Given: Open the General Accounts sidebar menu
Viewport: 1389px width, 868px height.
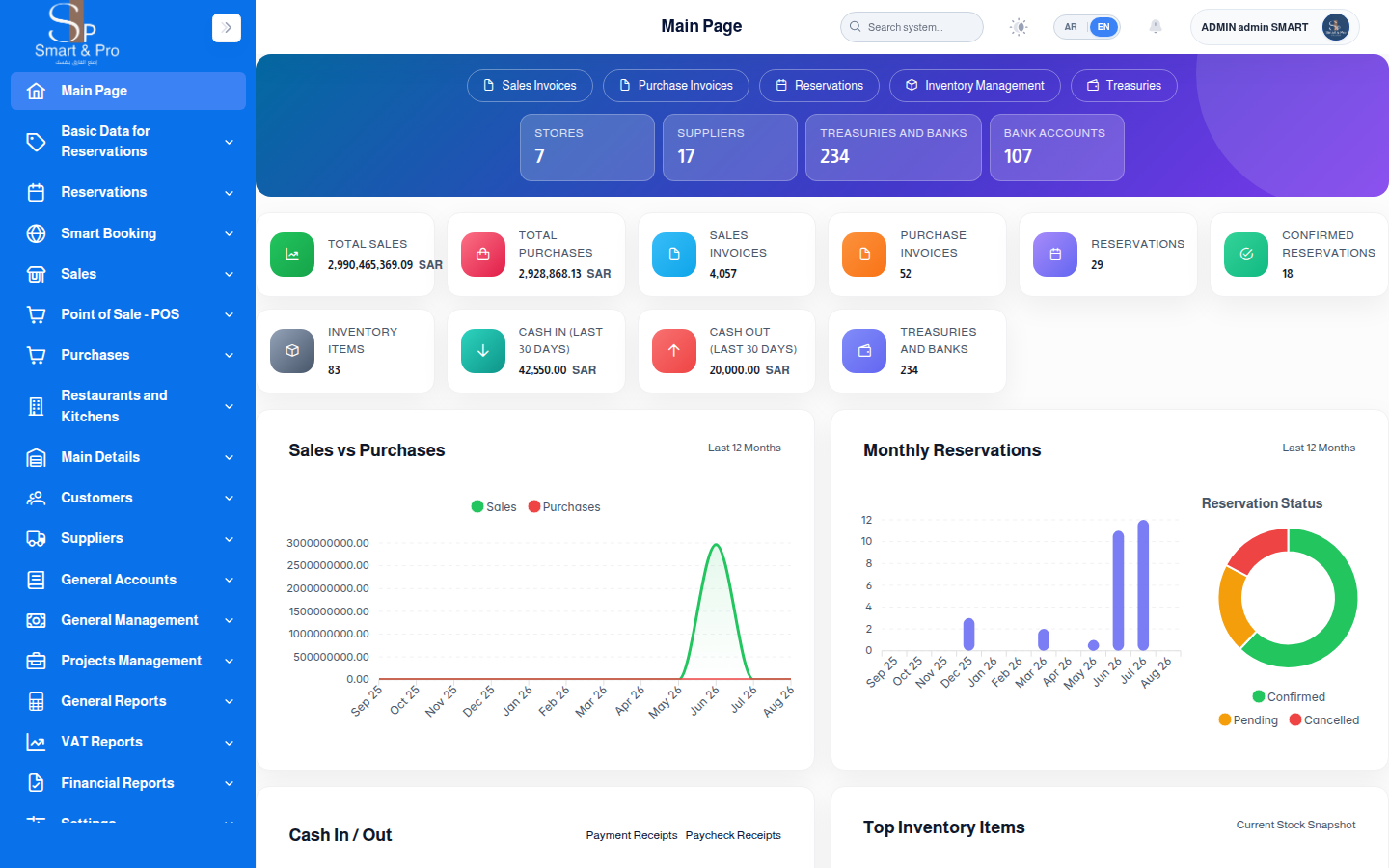Looking at the screenshot, I should (x=128, y=580).
